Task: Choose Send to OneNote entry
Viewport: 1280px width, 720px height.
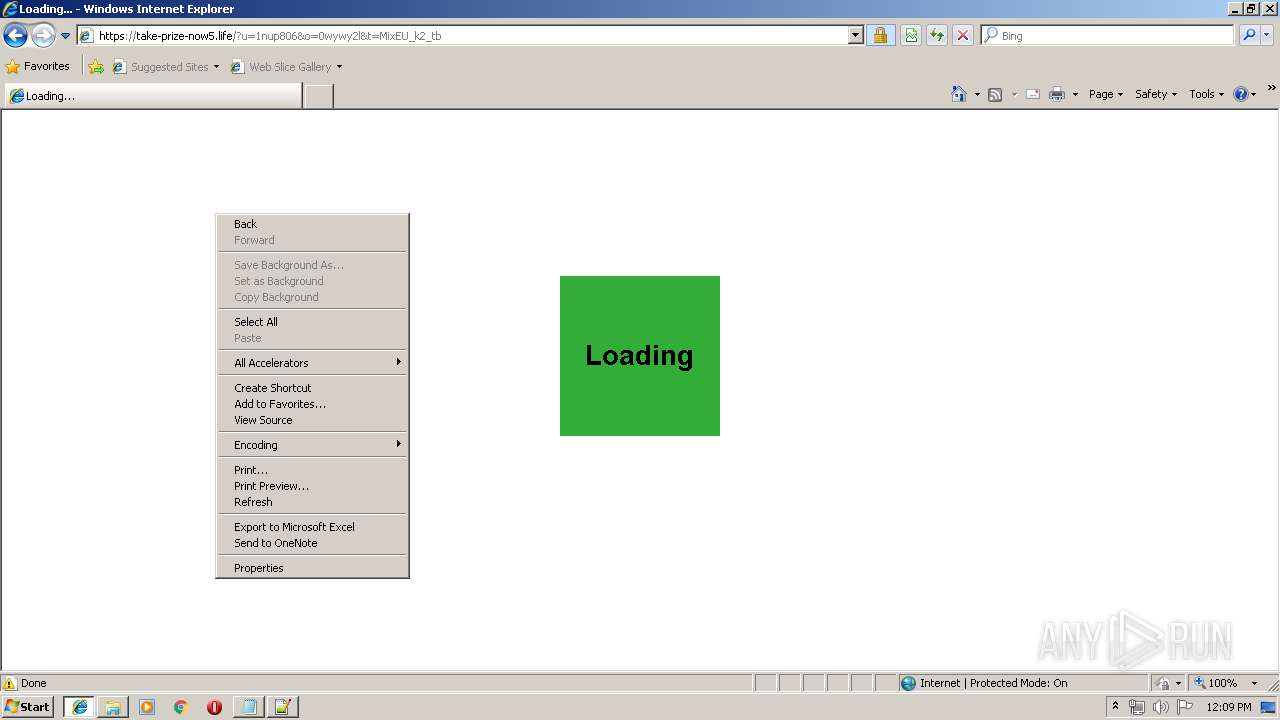Action: 312,543
